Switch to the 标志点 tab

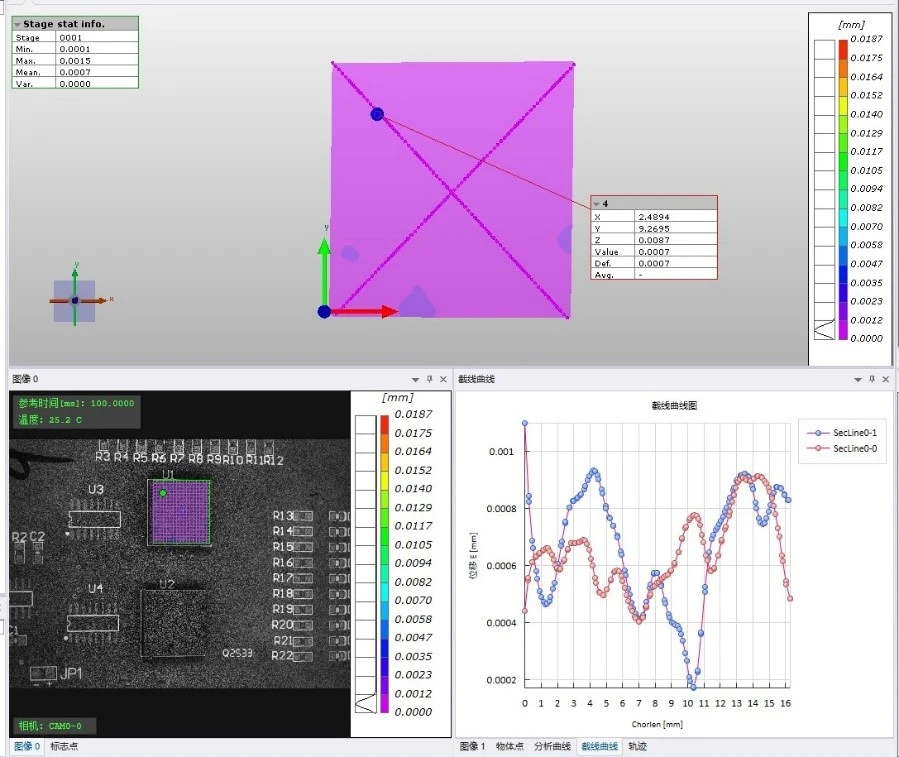[x=64, y=746]
